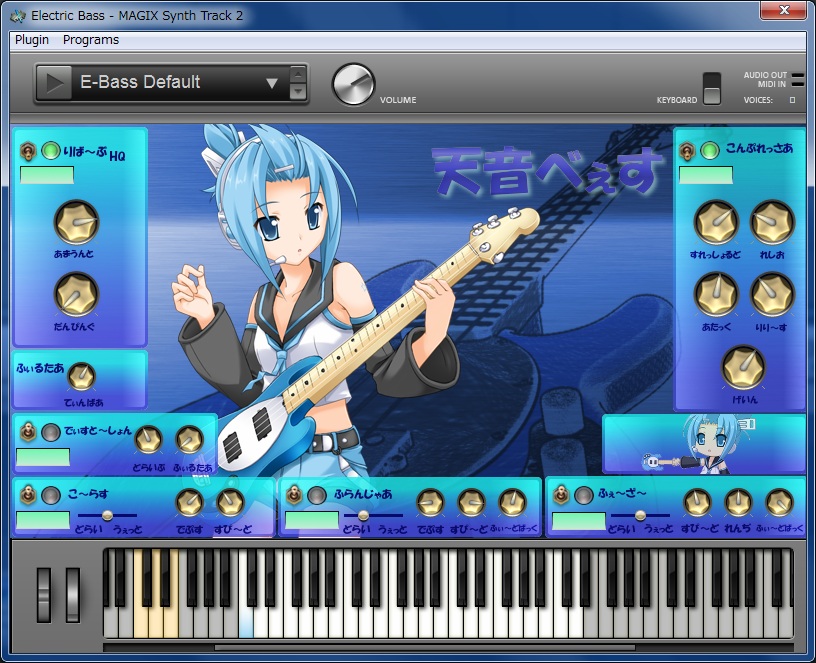816x663 pixels.
Task: Click the げいん compressor knob
Action: click(744, 367)
